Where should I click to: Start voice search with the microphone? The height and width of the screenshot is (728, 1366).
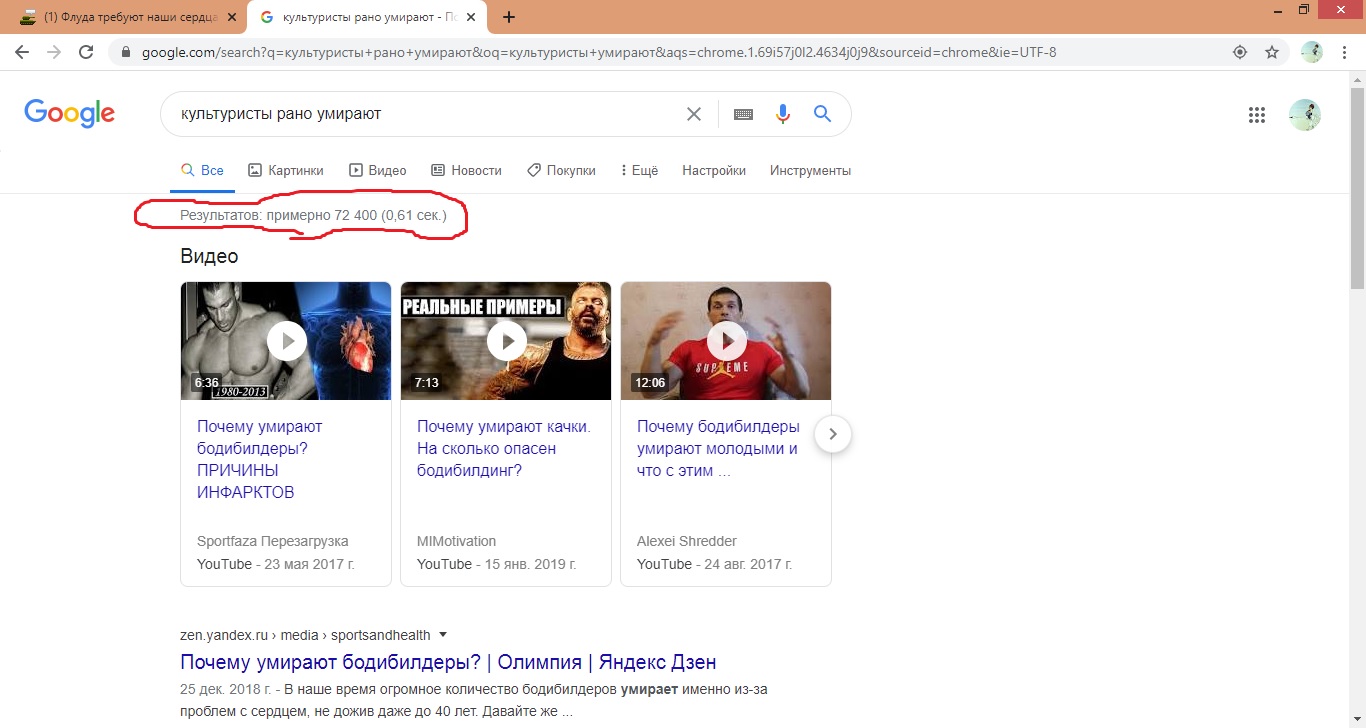point(783,114)
